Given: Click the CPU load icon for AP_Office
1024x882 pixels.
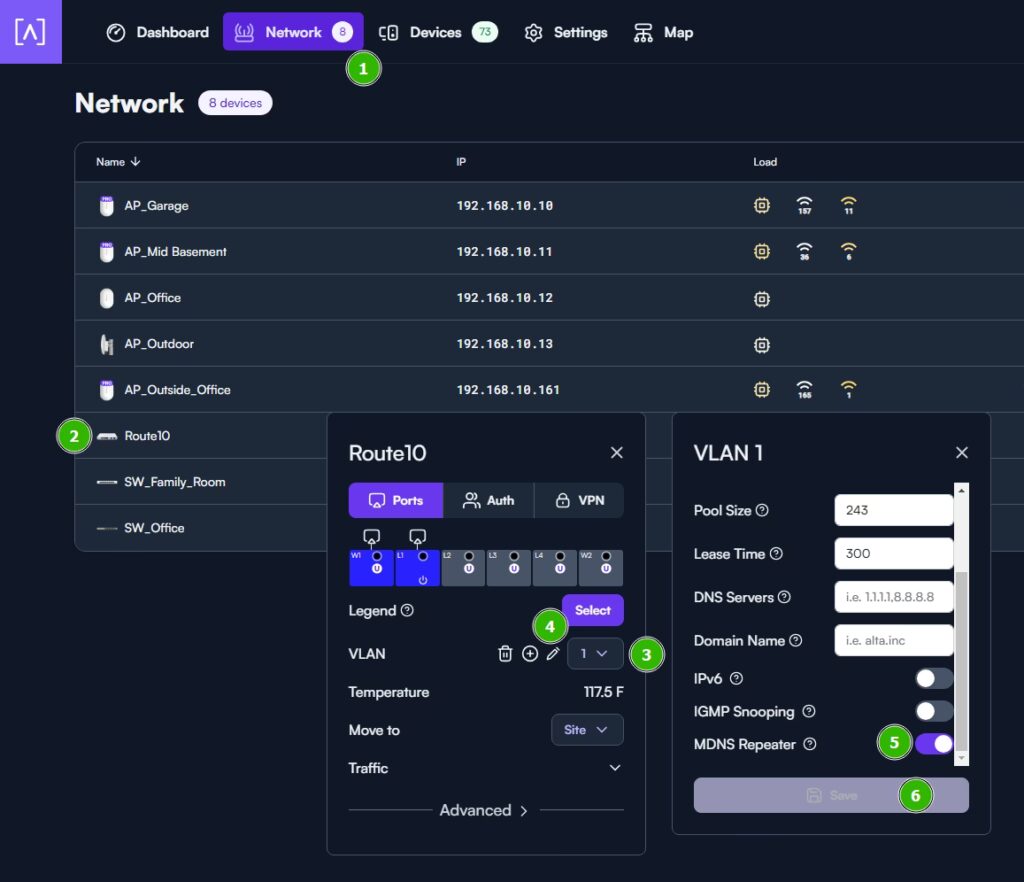Looking at the screenshot, I should (761, 298).
